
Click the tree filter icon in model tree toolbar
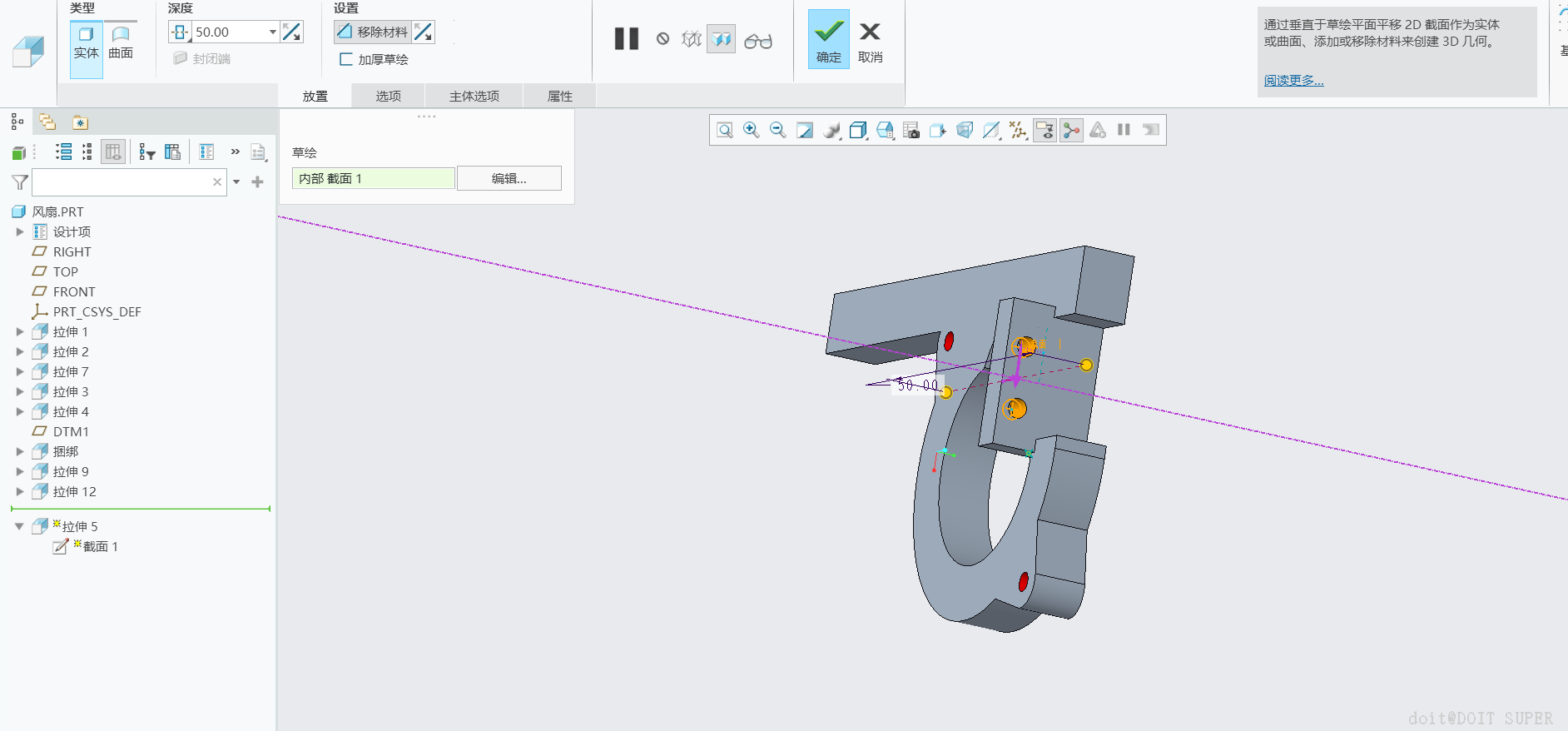click(x=147, y=152)
